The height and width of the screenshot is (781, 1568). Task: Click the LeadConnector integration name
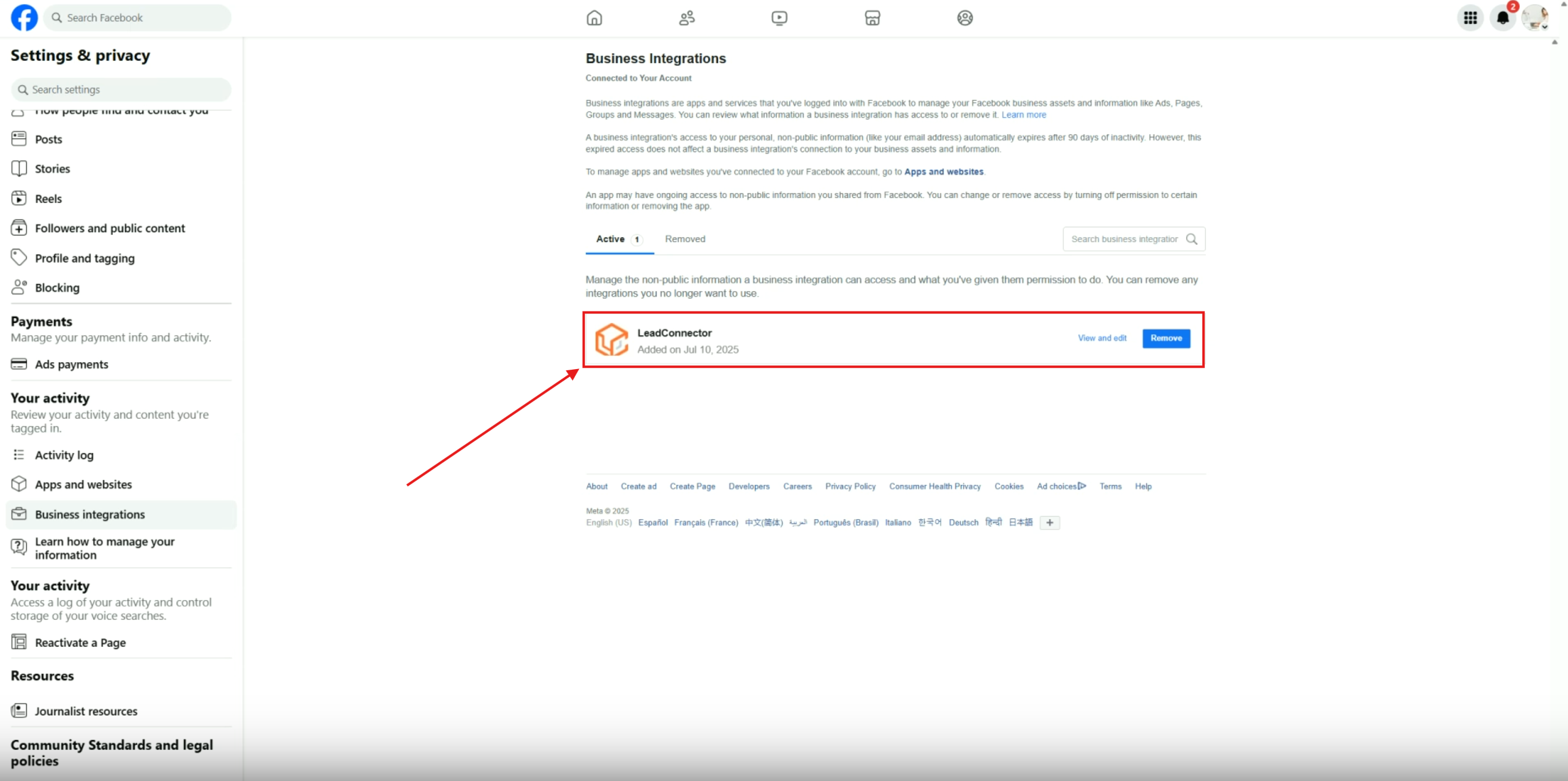pos(674,333)
